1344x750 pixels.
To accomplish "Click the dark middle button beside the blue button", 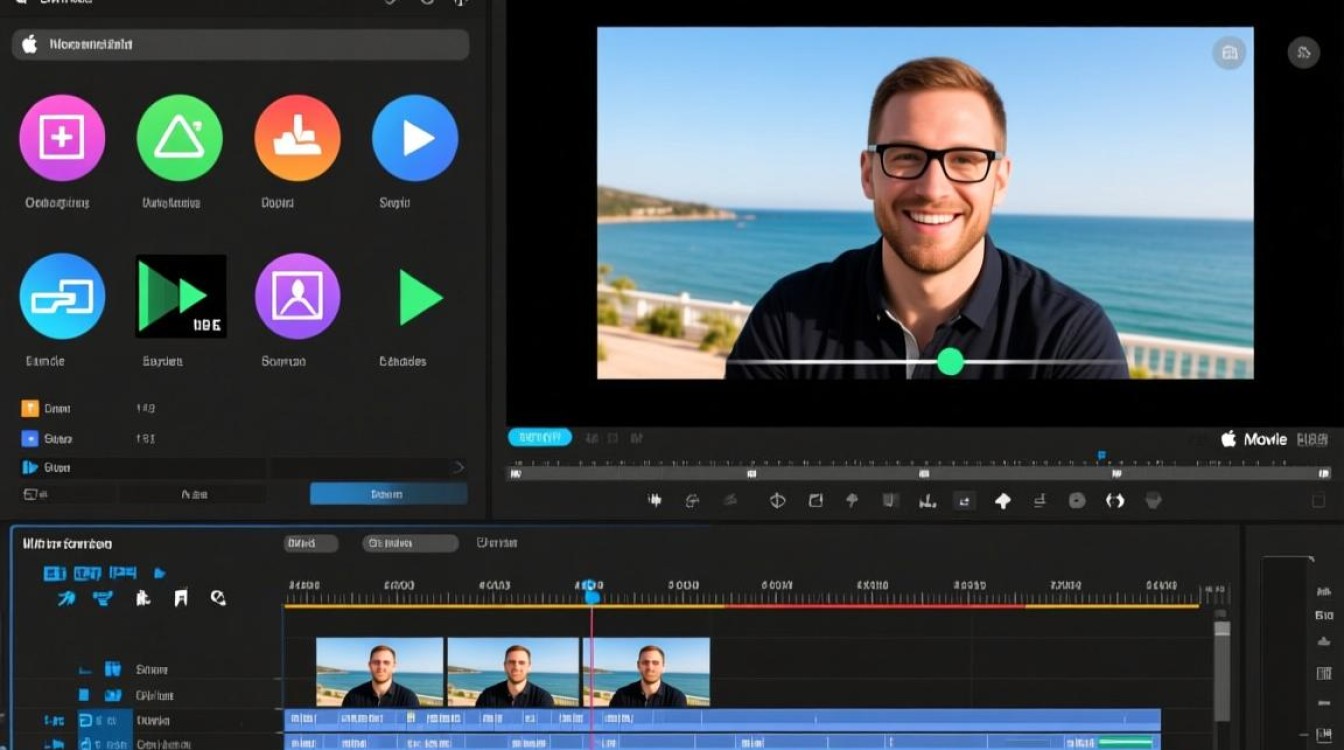I will point(193,494).
